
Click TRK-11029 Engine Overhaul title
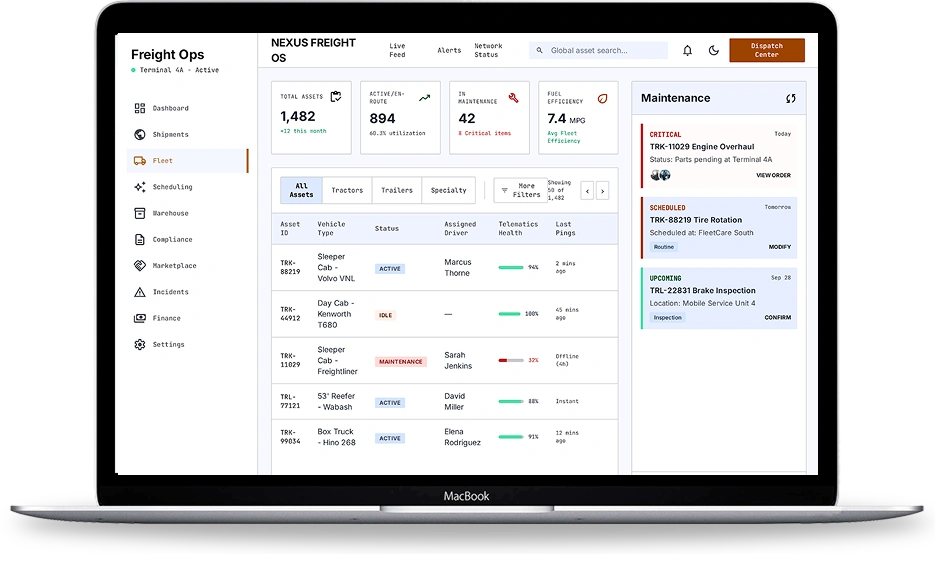[702, 147]
